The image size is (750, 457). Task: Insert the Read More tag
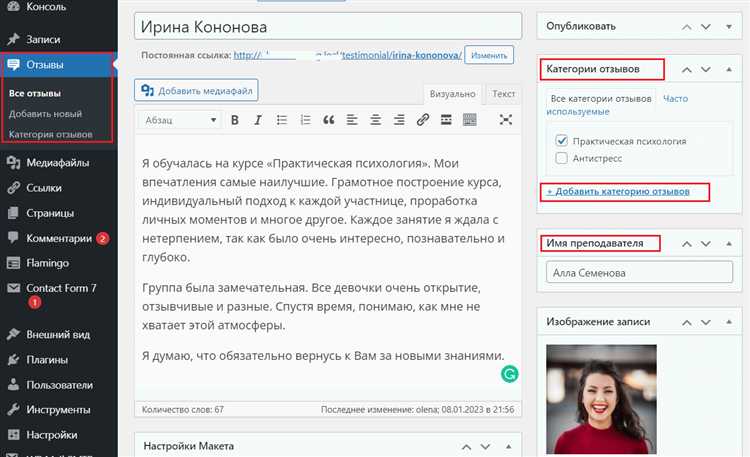point(446,120)
